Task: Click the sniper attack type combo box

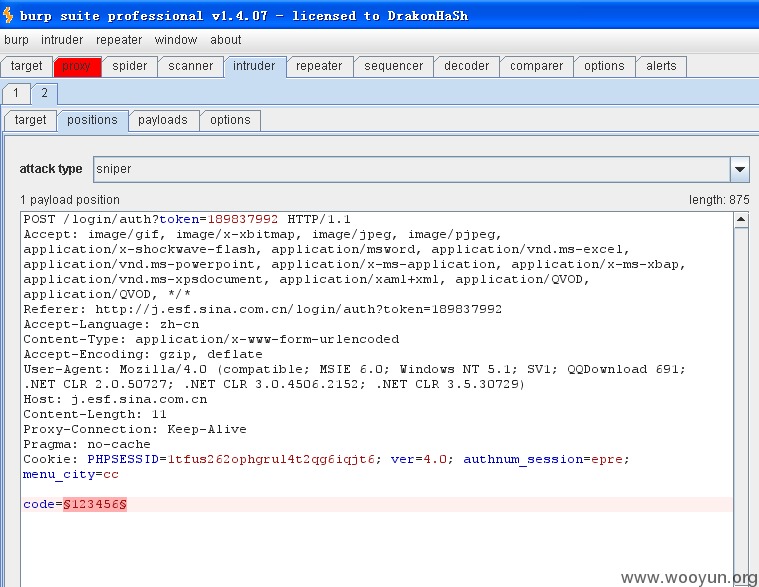Action: pos(421,169)
